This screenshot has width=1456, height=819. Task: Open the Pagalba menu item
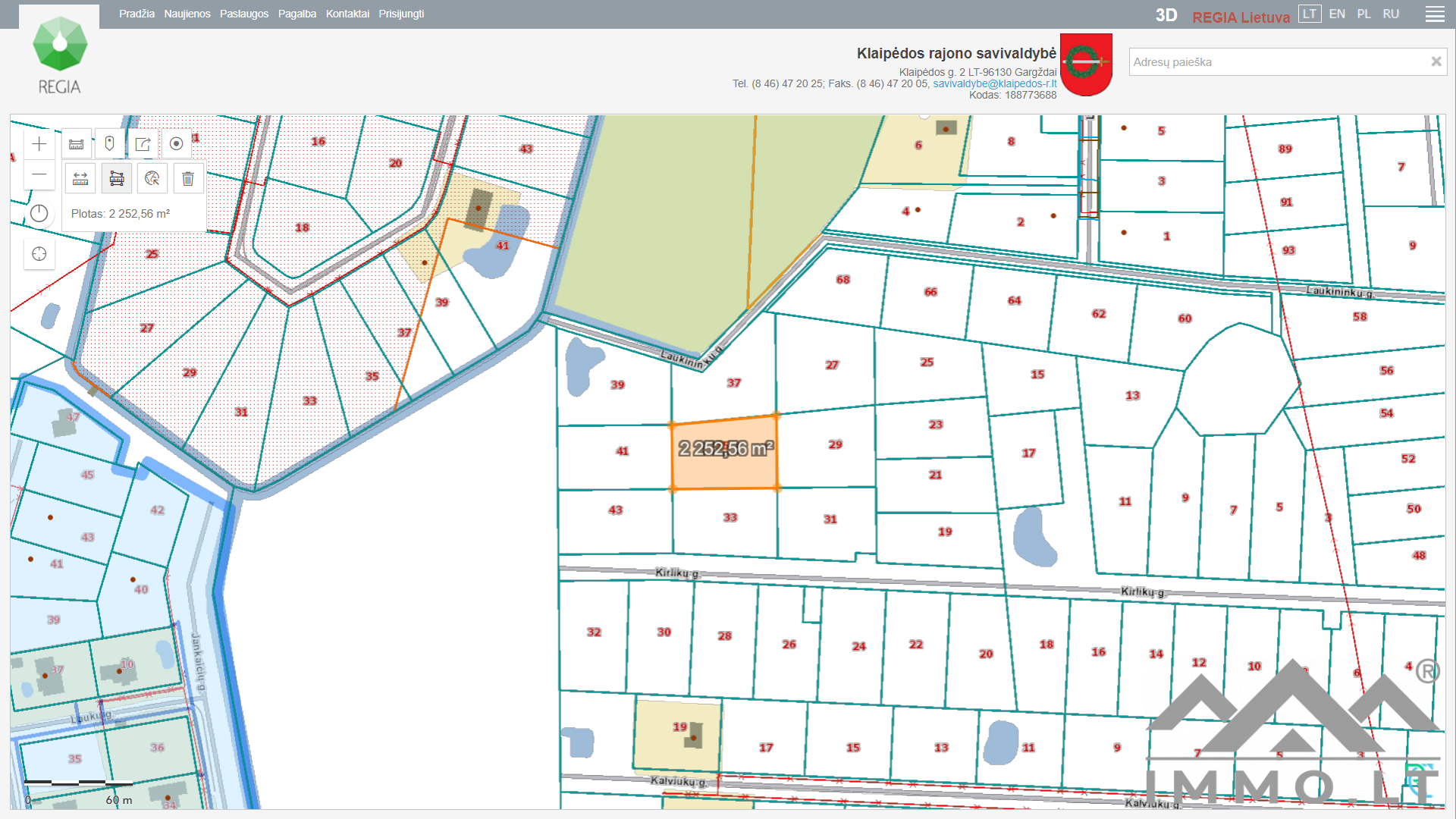click(x=297, y=14)
